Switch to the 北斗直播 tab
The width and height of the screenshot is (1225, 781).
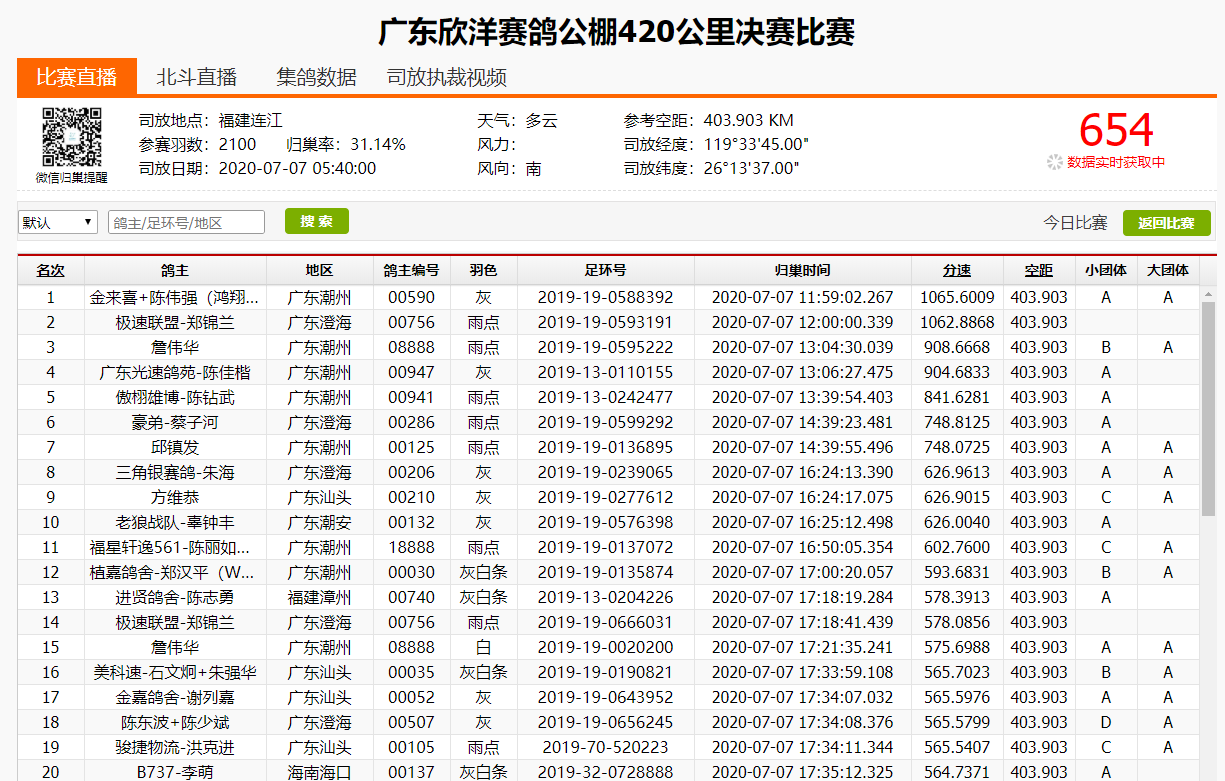(196, 77)
